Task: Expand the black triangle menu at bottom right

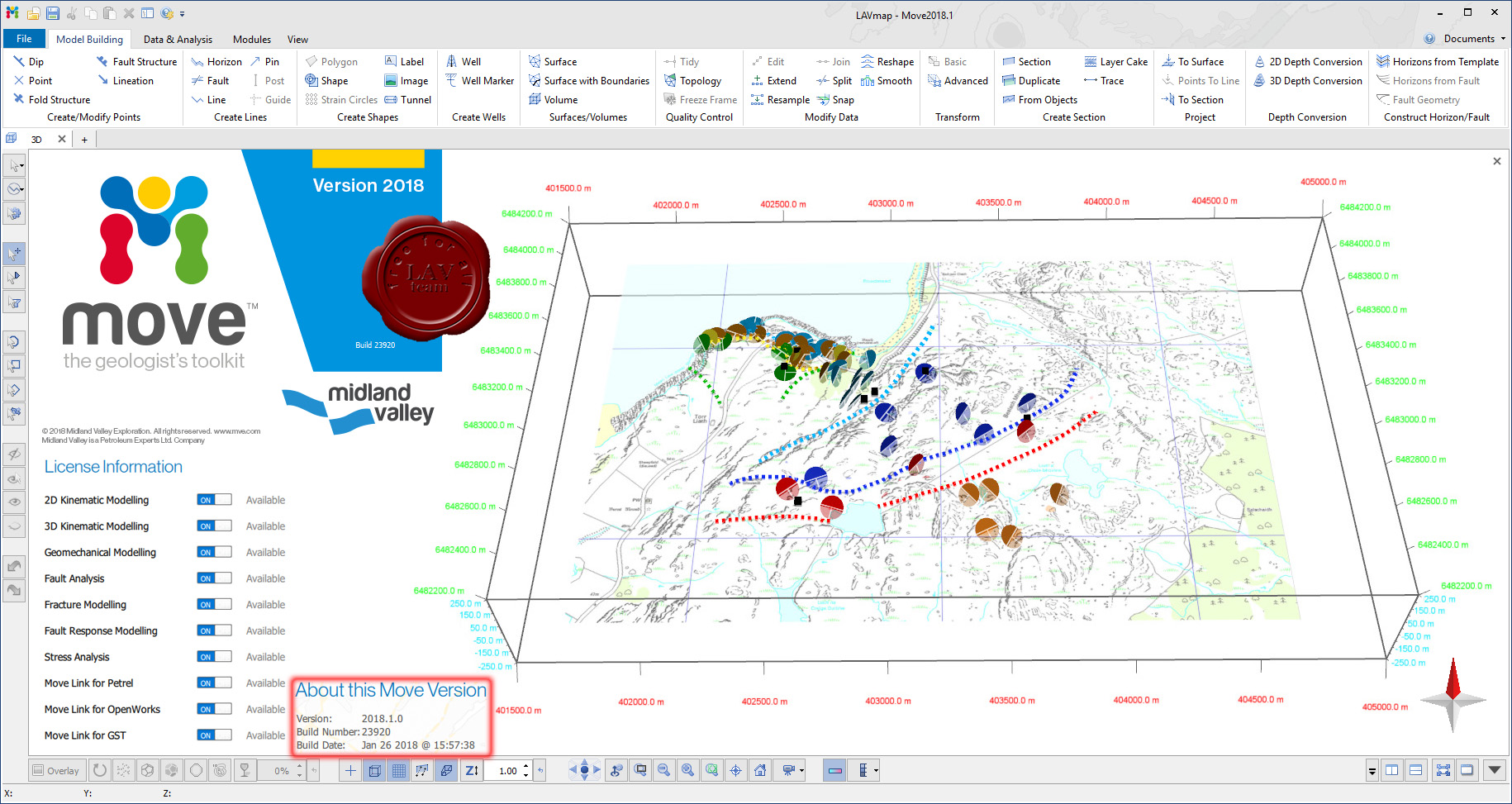Action: click(x=1495, y=770)
